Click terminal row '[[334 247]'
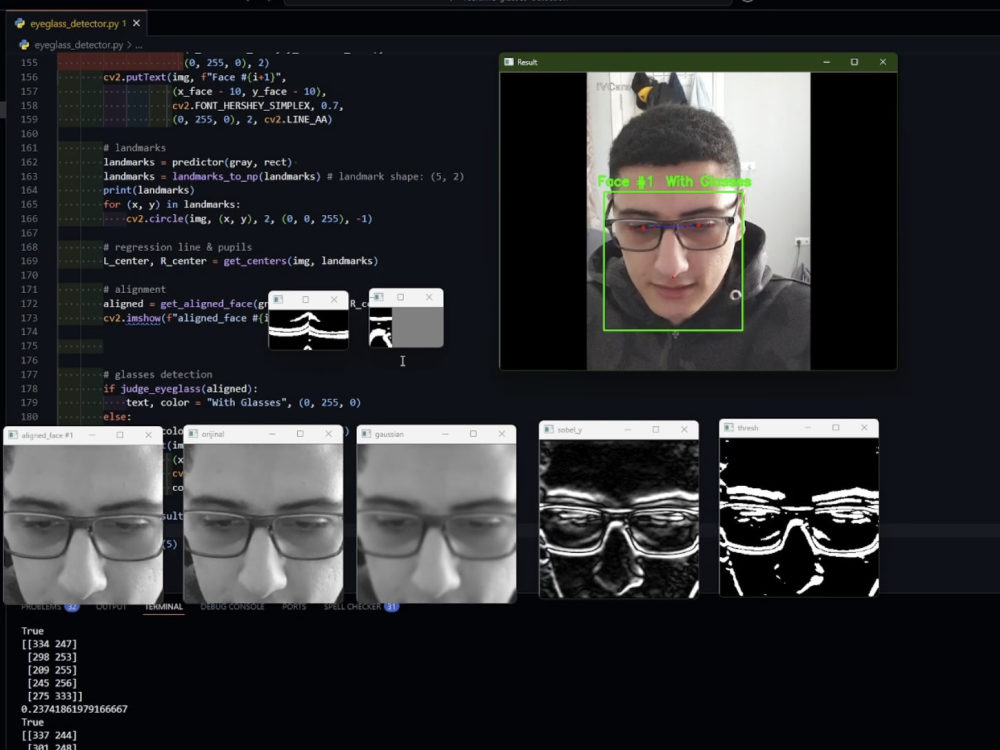 click(x=49, y=644)
